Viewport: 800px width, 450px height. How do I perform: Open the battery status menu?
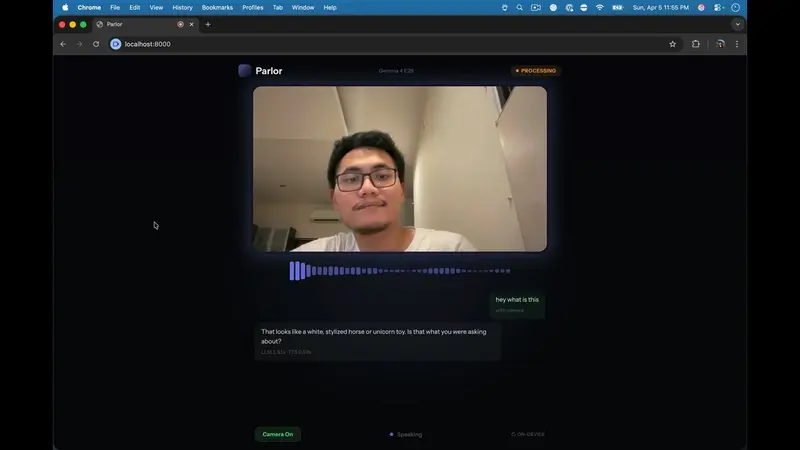coord(617,8)
